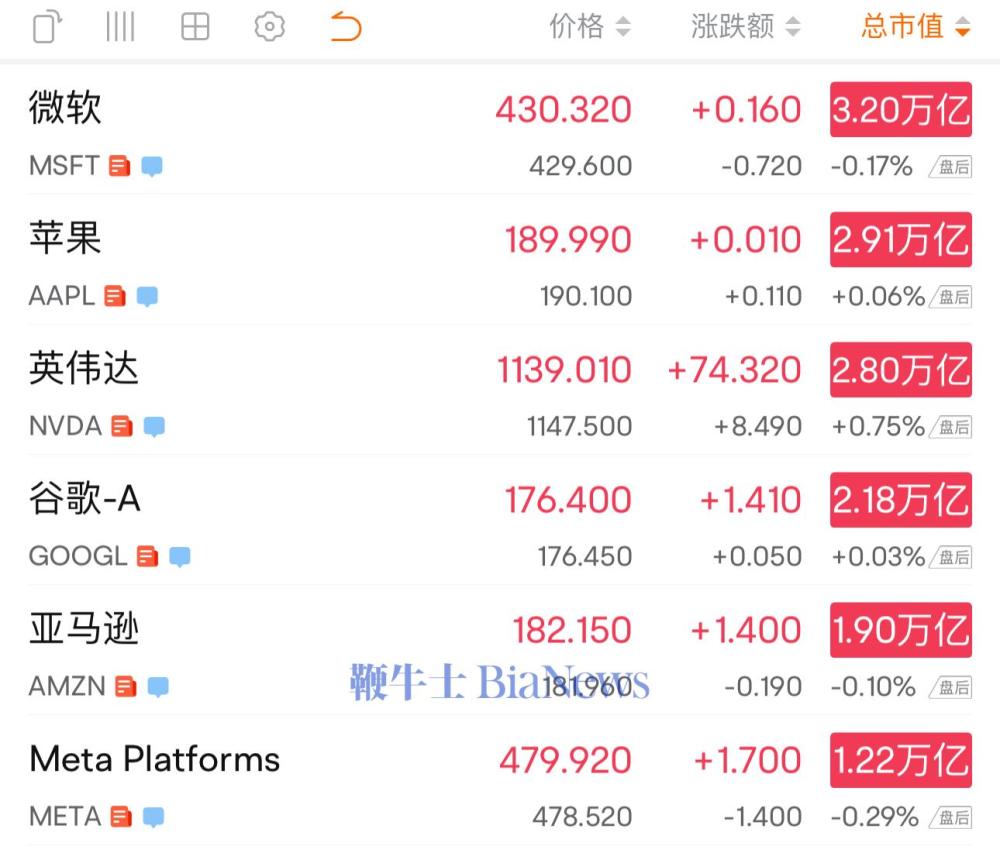This screenshot has width=1000, height=853.
Task: Select the vertical columns view icon
Action: (x=120, y=27)
